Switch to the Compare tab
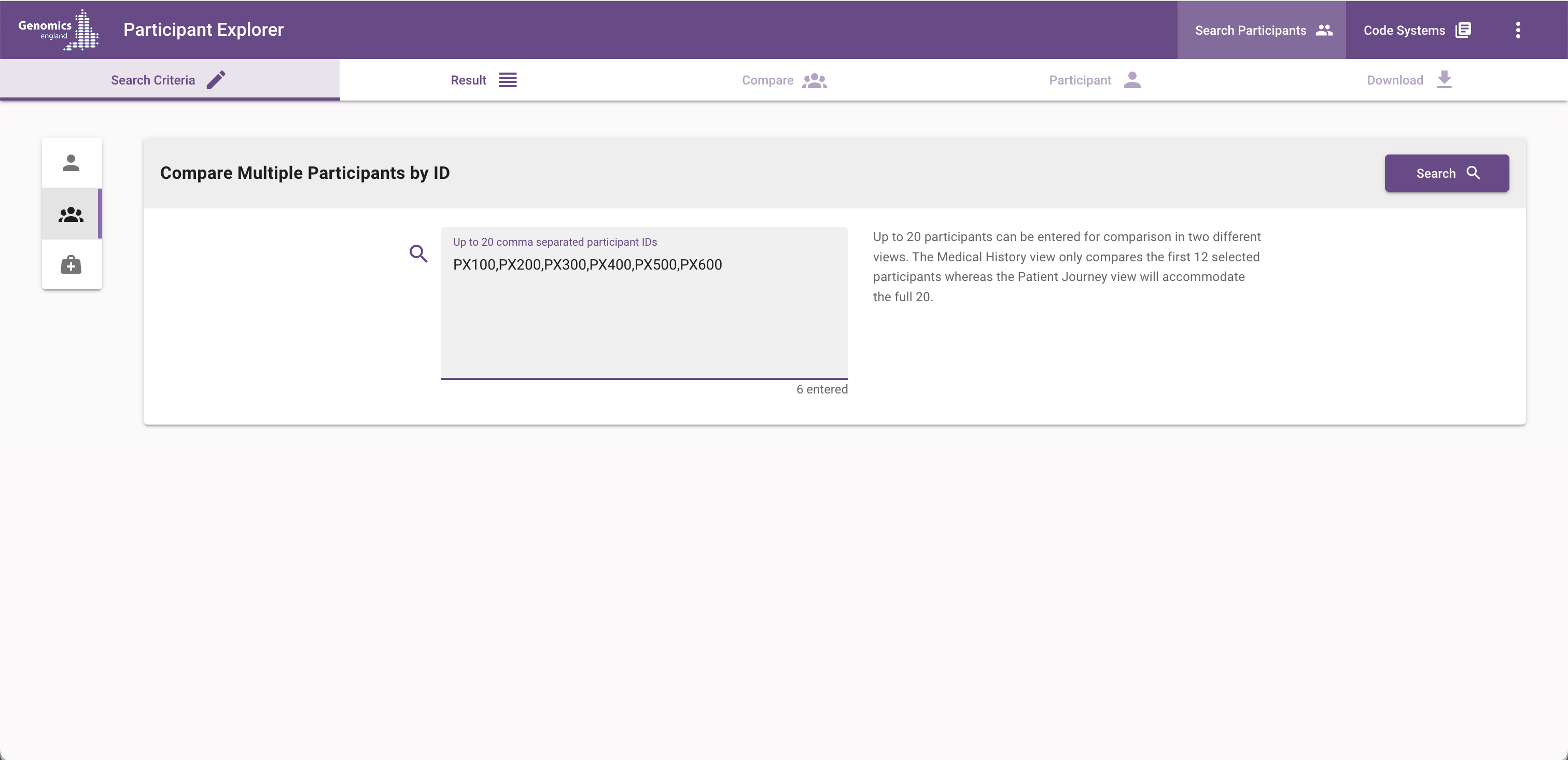The height and width of the screenshot is (760, 1568). tap(767, 80)
